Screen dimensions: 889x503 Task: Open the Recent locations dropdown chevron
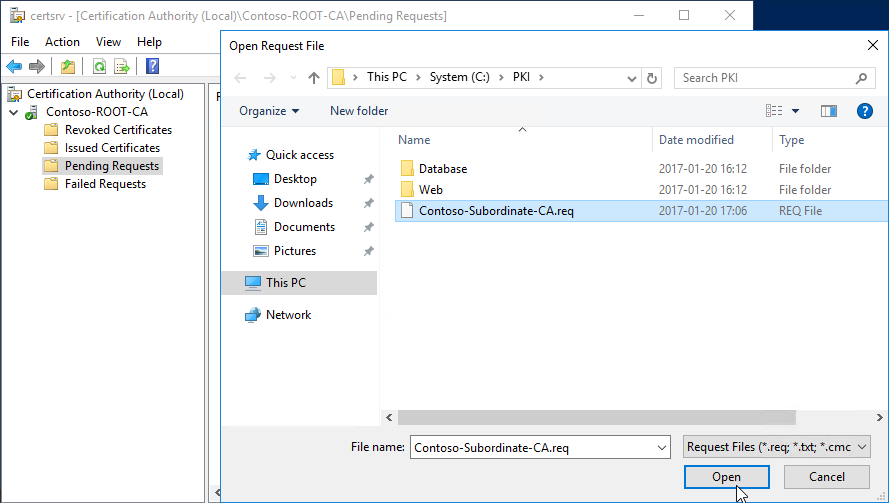[293, 78]
